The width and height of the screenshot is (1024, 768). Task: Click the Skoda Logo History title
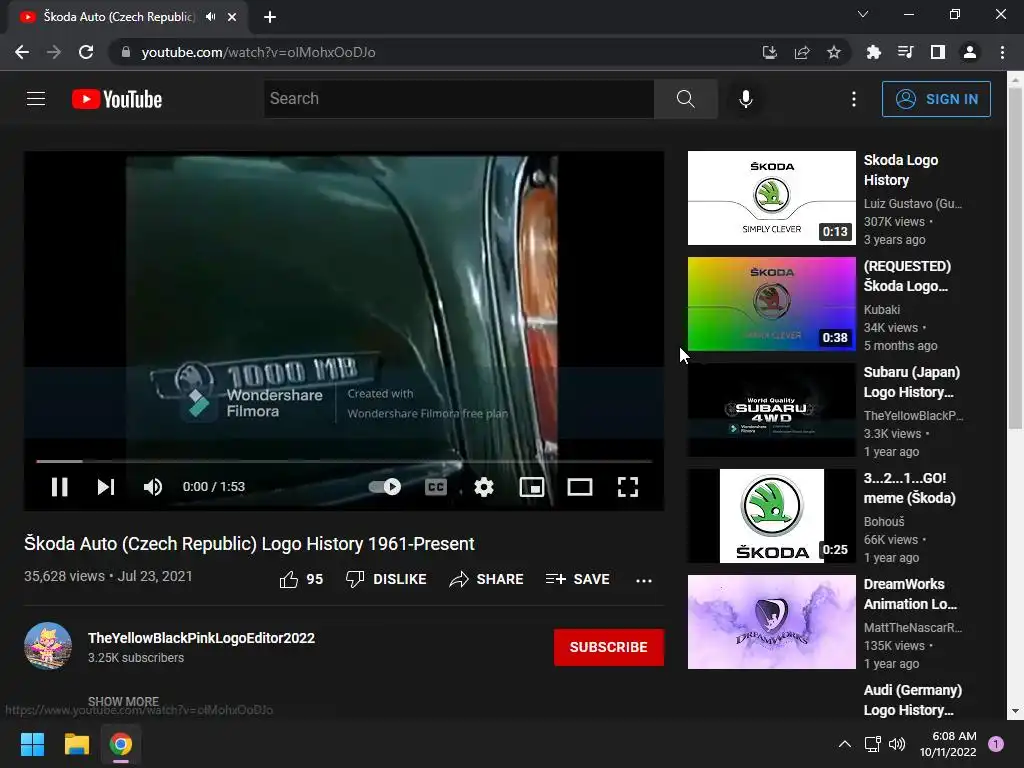[901, 170]
